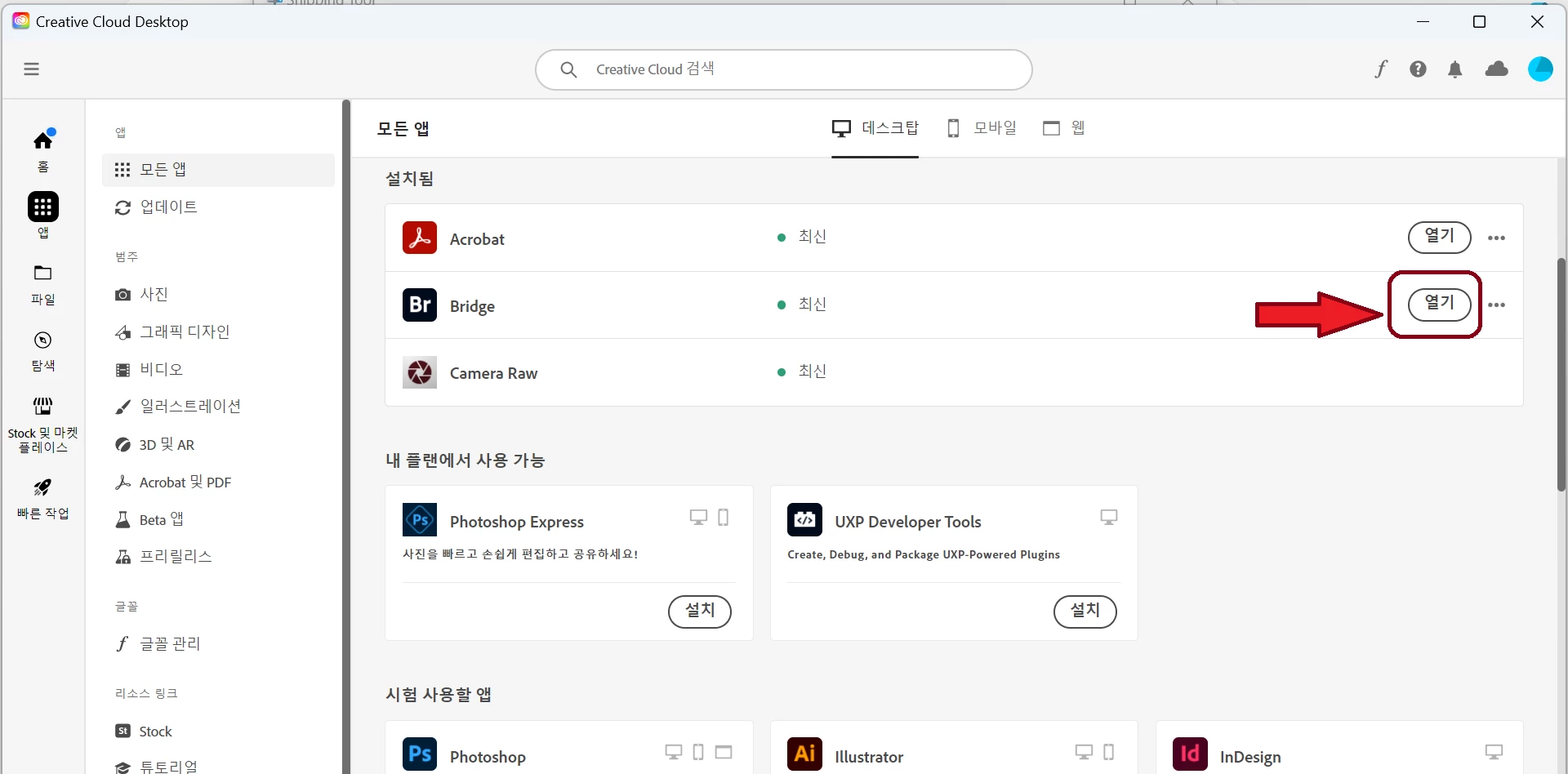
Task: Switch to the 데스크탑 tab
Action: click(875, 128)
